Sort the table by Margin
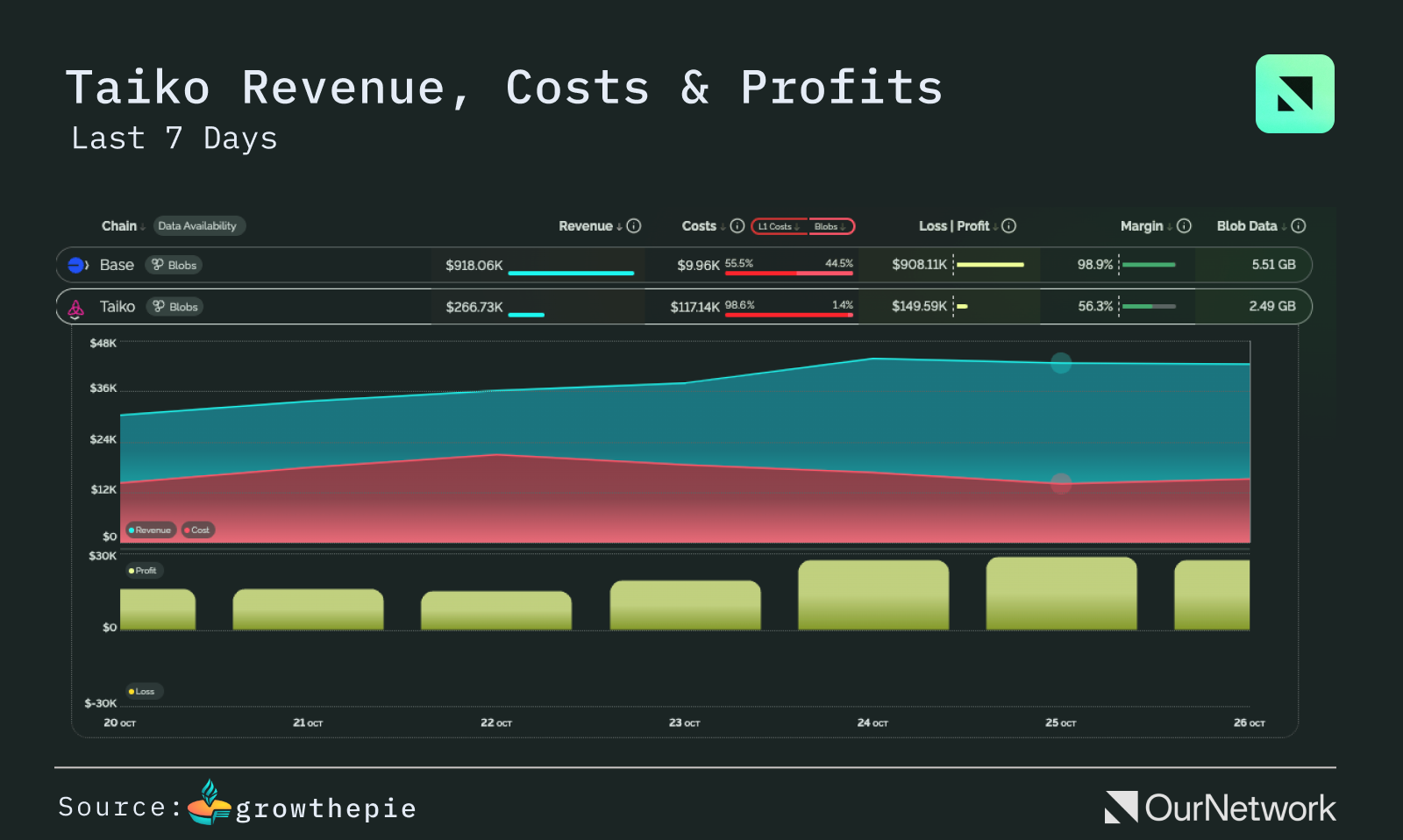 tap(1146, 226)
